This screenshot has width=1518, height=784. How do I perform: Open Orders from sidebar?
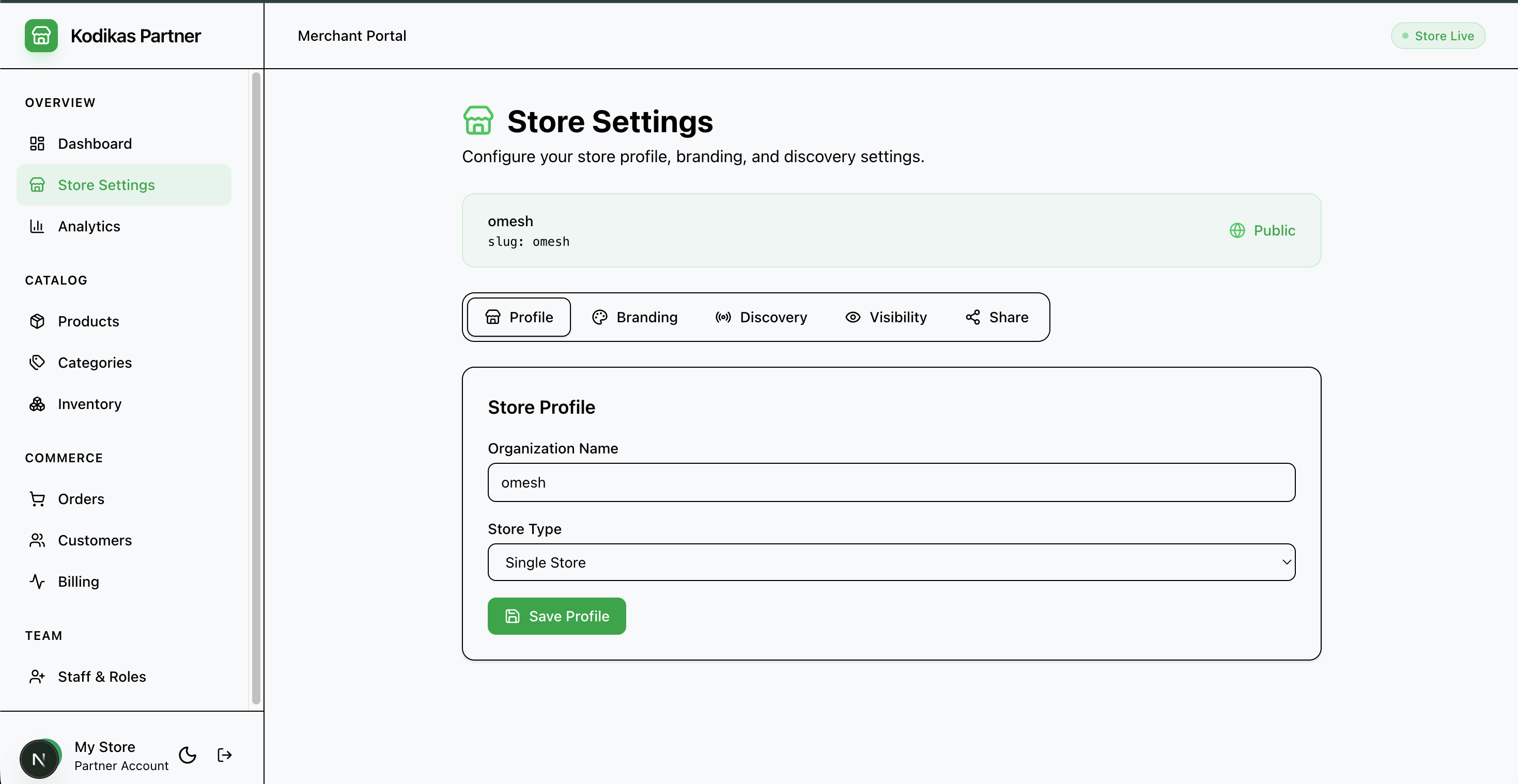pos(124,499)
